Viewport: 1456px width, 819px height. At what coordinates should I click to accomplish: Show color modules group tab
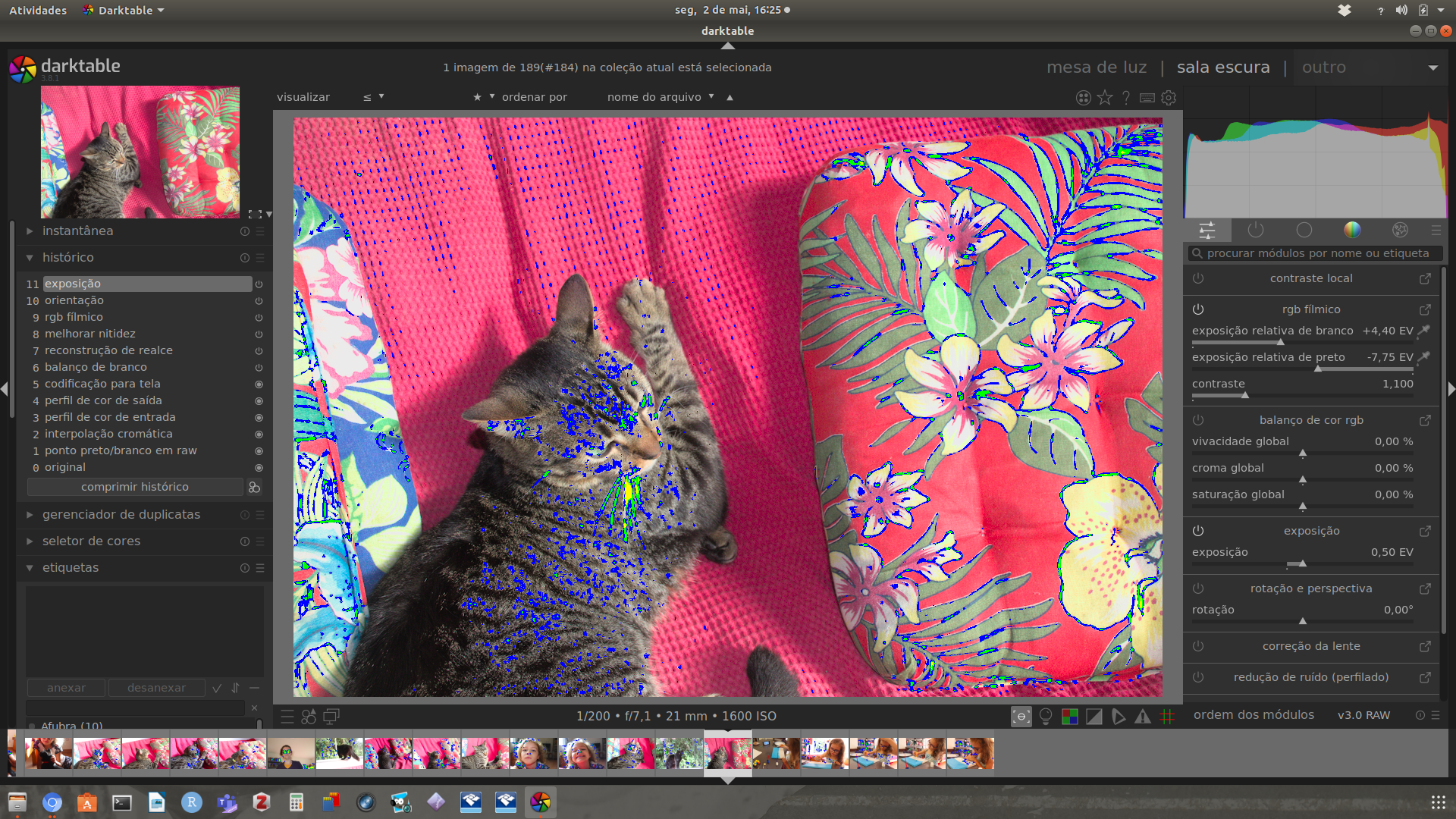1352,230
